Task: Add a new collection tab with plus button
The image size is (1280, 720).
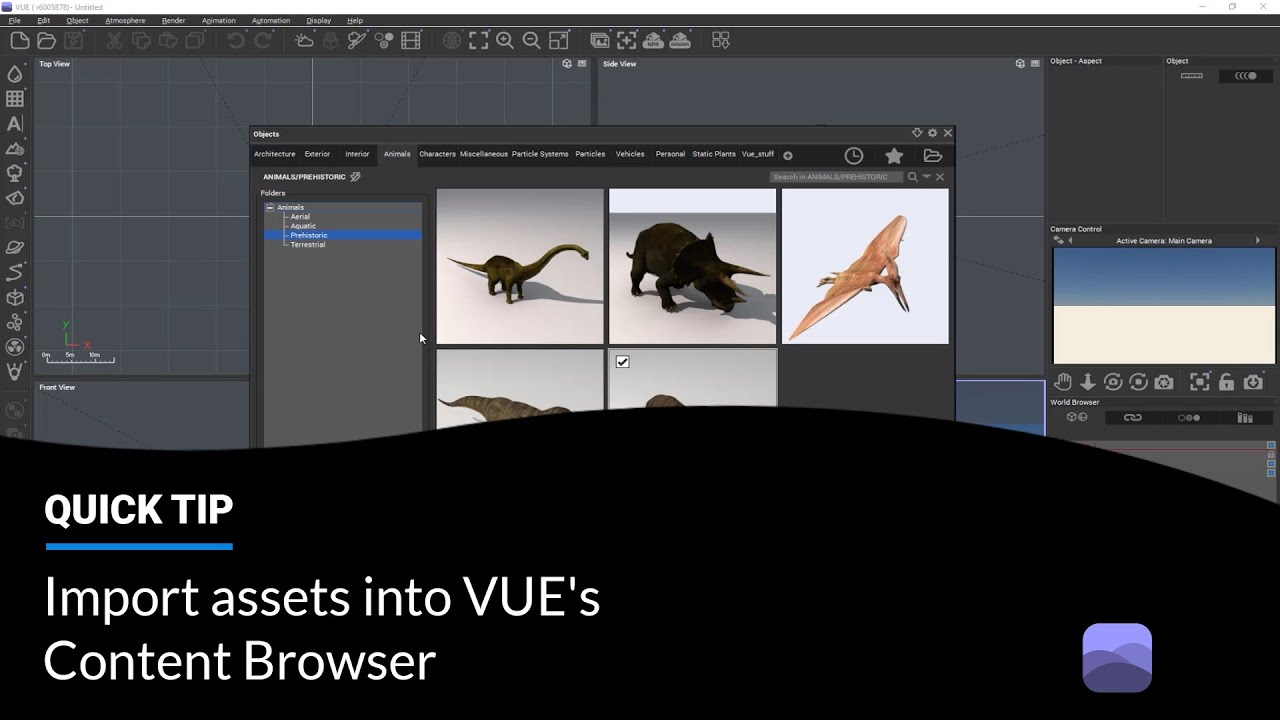Action: 788,155
